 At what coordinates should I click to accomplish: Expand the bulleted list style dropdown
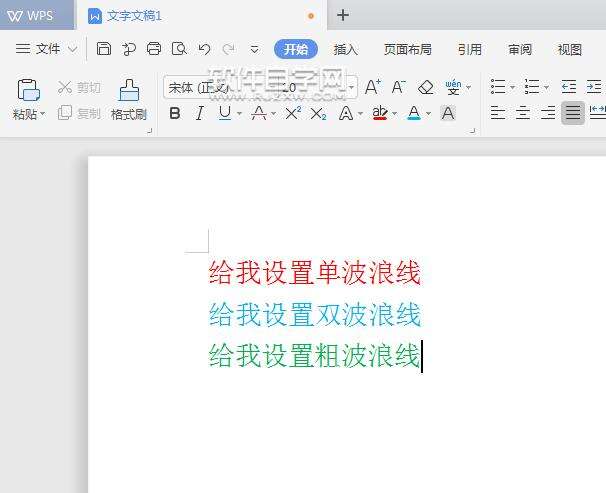point(512,88)
